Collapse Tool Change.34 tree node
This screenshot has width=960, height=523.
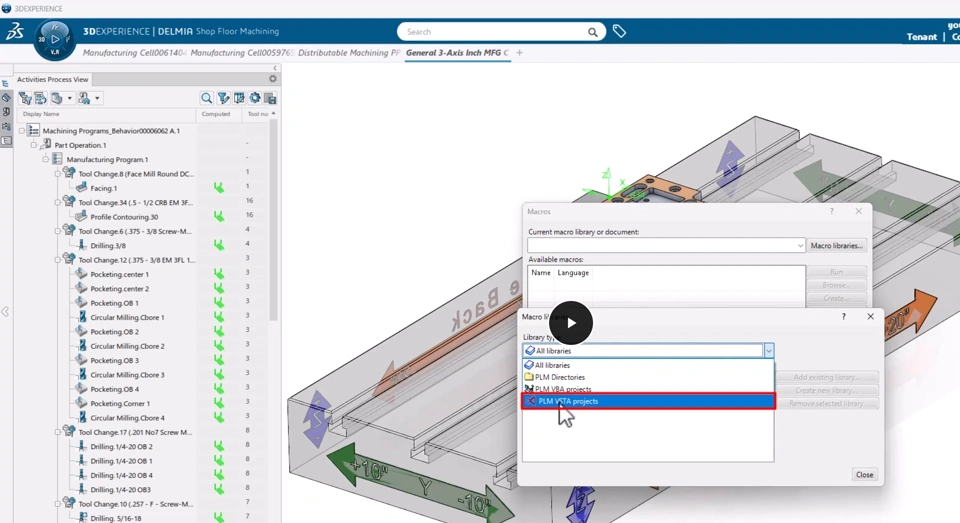(58, 203)
